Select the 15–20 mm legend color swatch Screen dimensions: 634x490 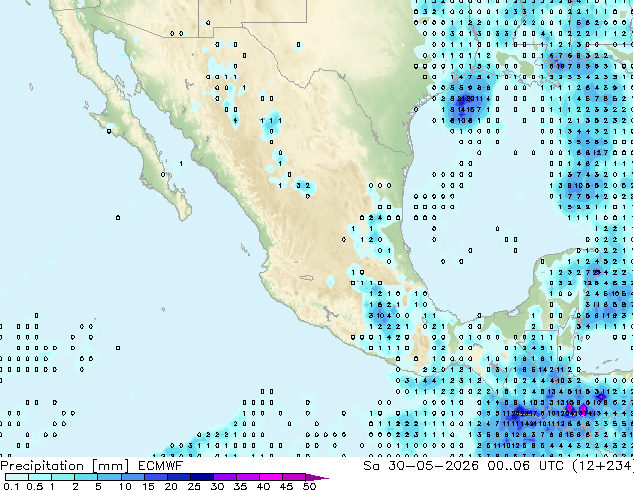pyautogui.click(x=155, y=477)
